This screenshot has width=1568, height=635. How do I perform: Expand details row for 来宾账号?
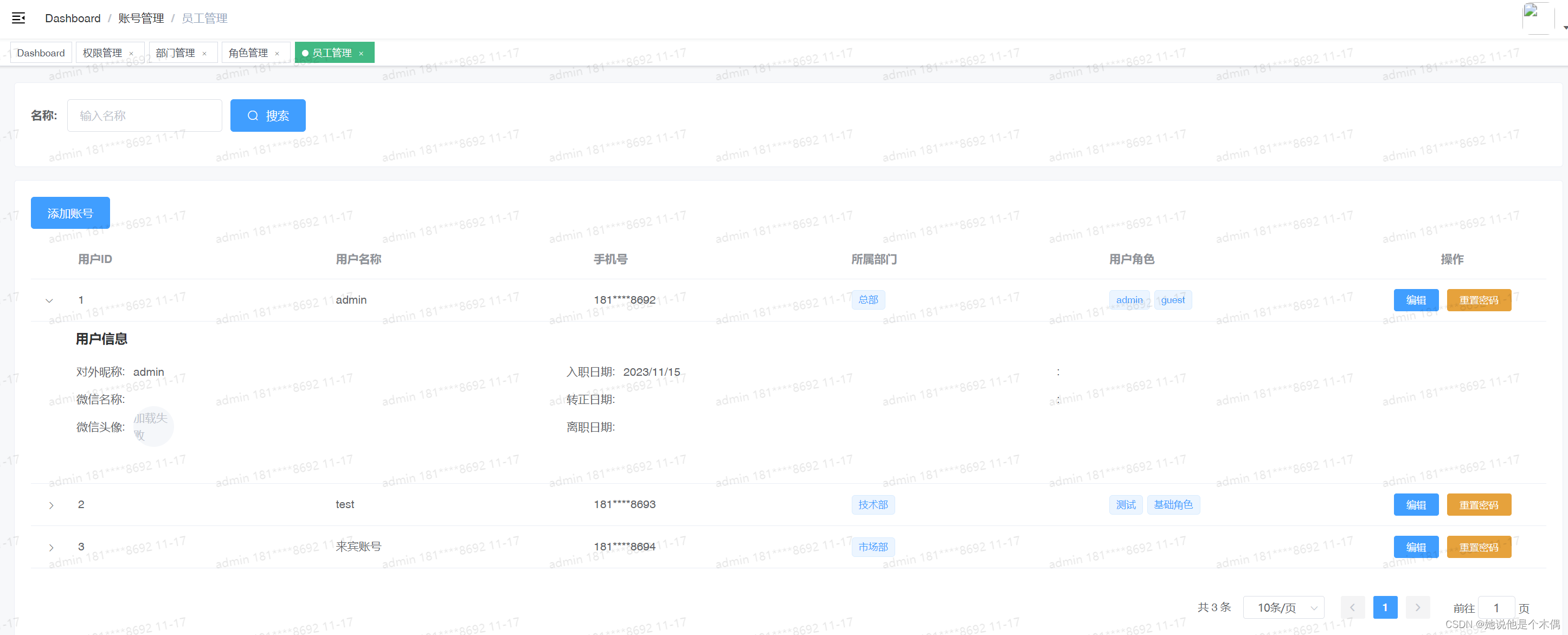click(51, 547)
